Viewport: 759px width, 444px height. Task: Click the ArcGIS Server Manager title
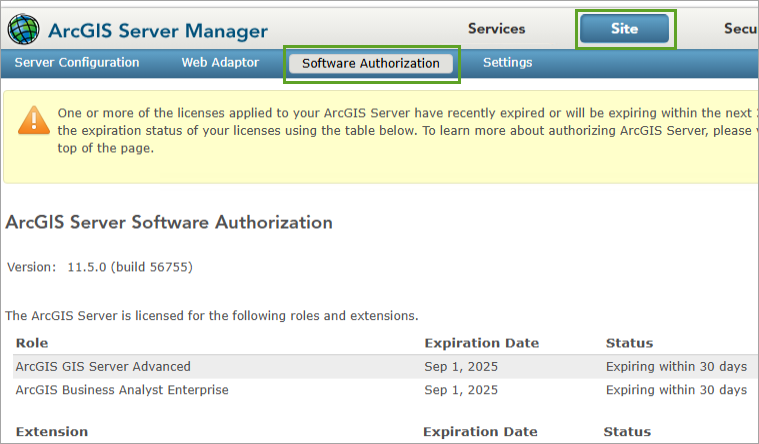(x=158, y=31)
